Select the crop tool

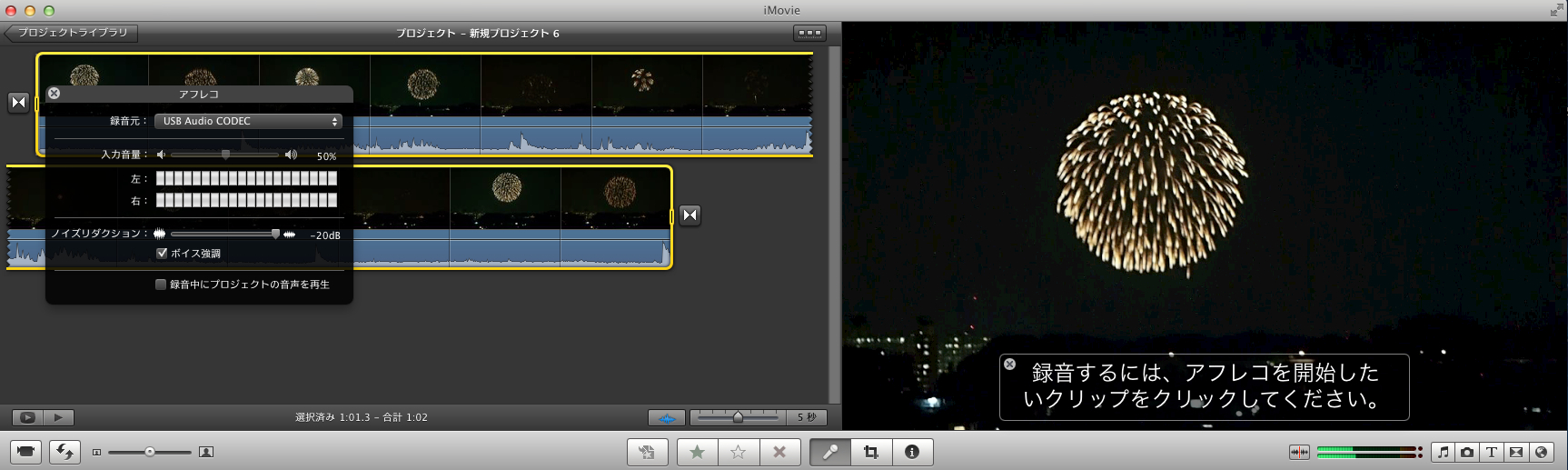[871, 452]
